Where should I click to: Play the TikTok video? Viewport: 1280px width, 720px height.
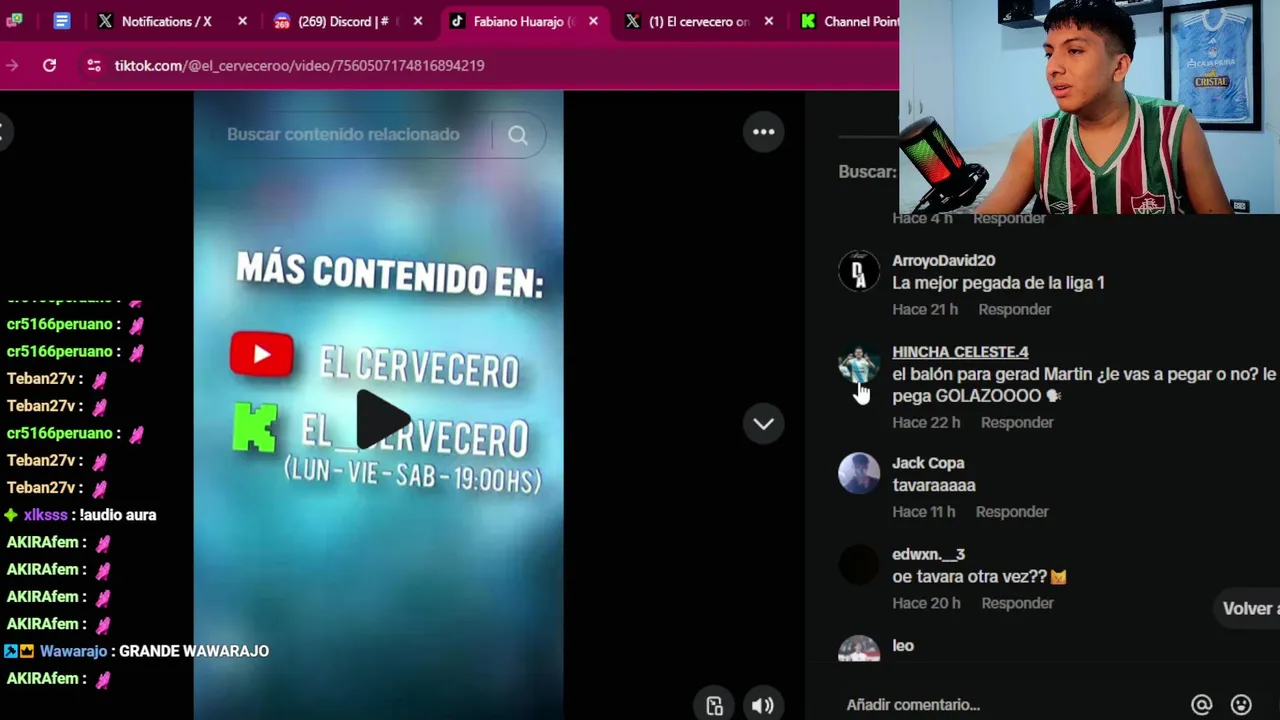(x=383, y=420)
